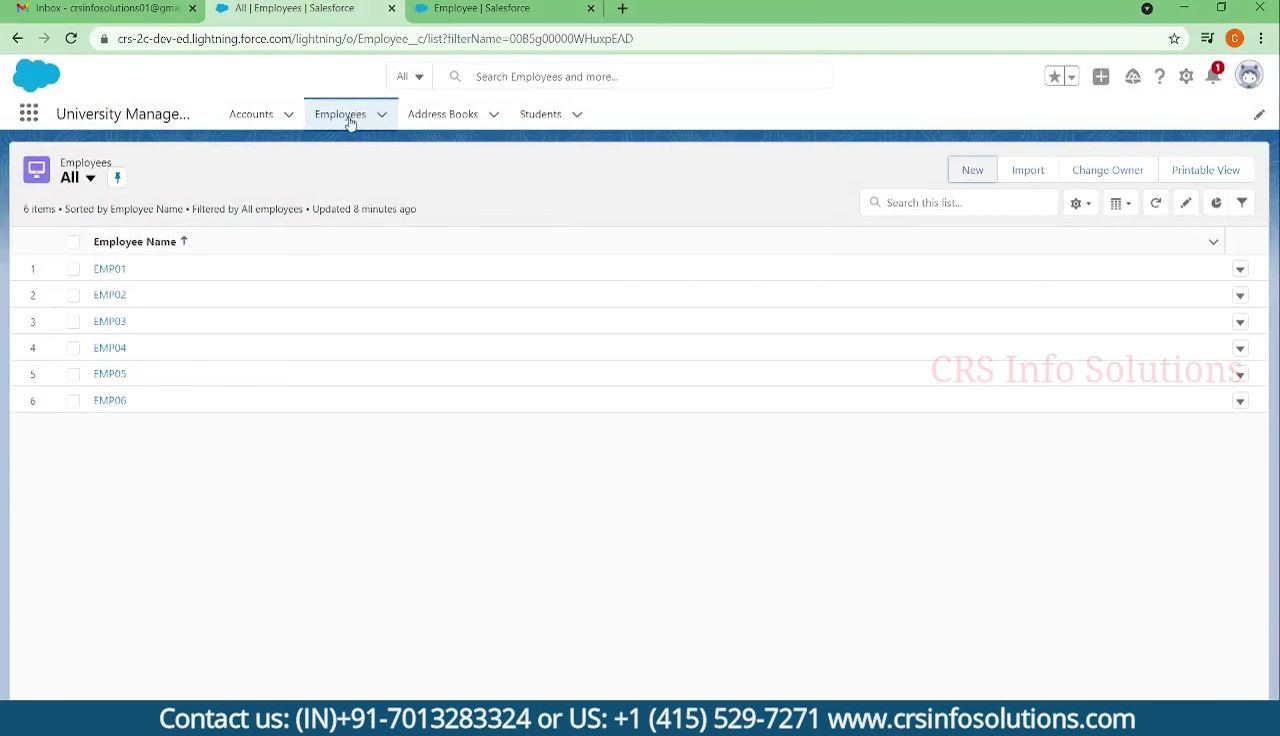Expand the Employees tab dropdown arrow
The width and height of the screenshot is (1280, 736).
pos(382,115)
